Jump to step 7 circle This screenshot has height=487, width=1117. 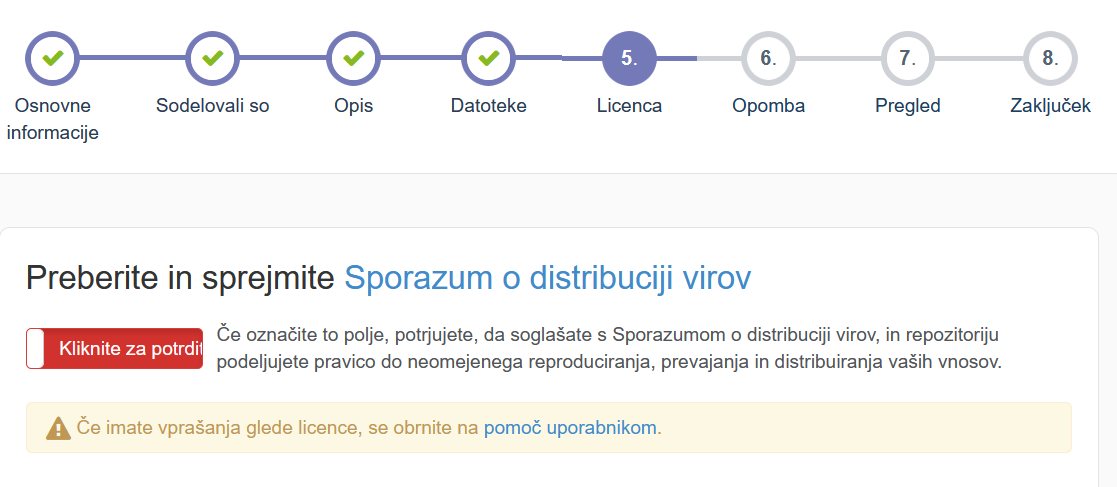click(x=907, y=58)
